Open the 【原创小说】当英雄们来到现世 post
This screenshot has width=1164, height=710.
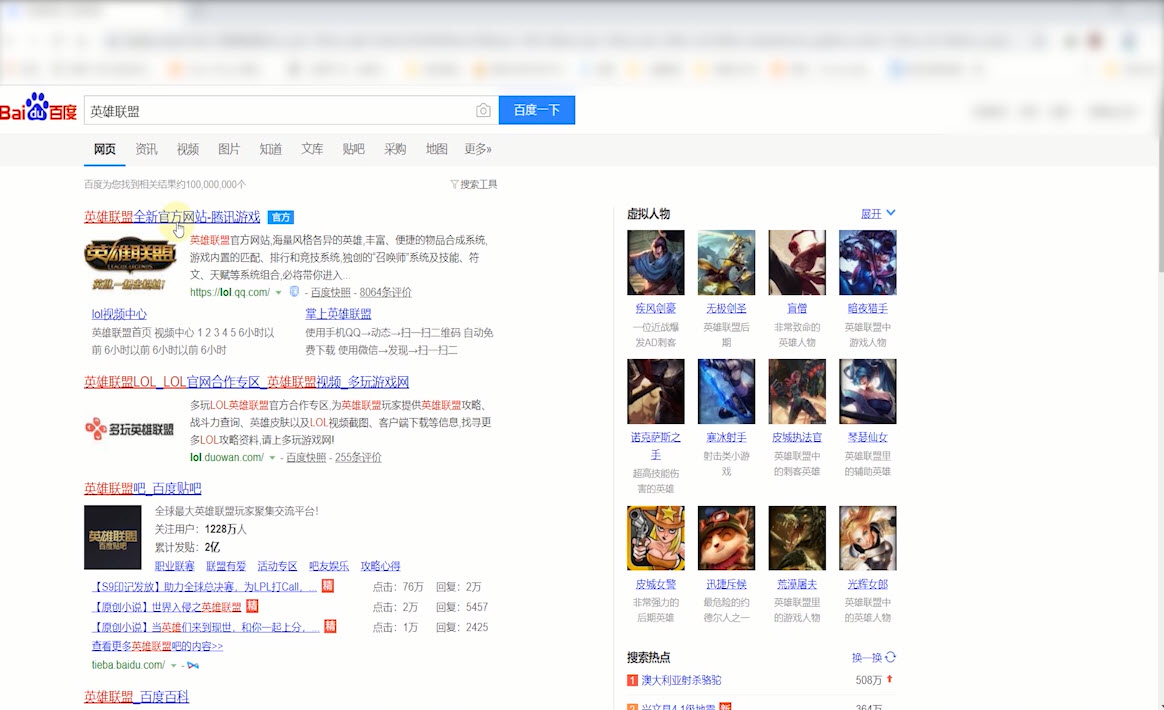pyautogui.click(x=206, y=627)
